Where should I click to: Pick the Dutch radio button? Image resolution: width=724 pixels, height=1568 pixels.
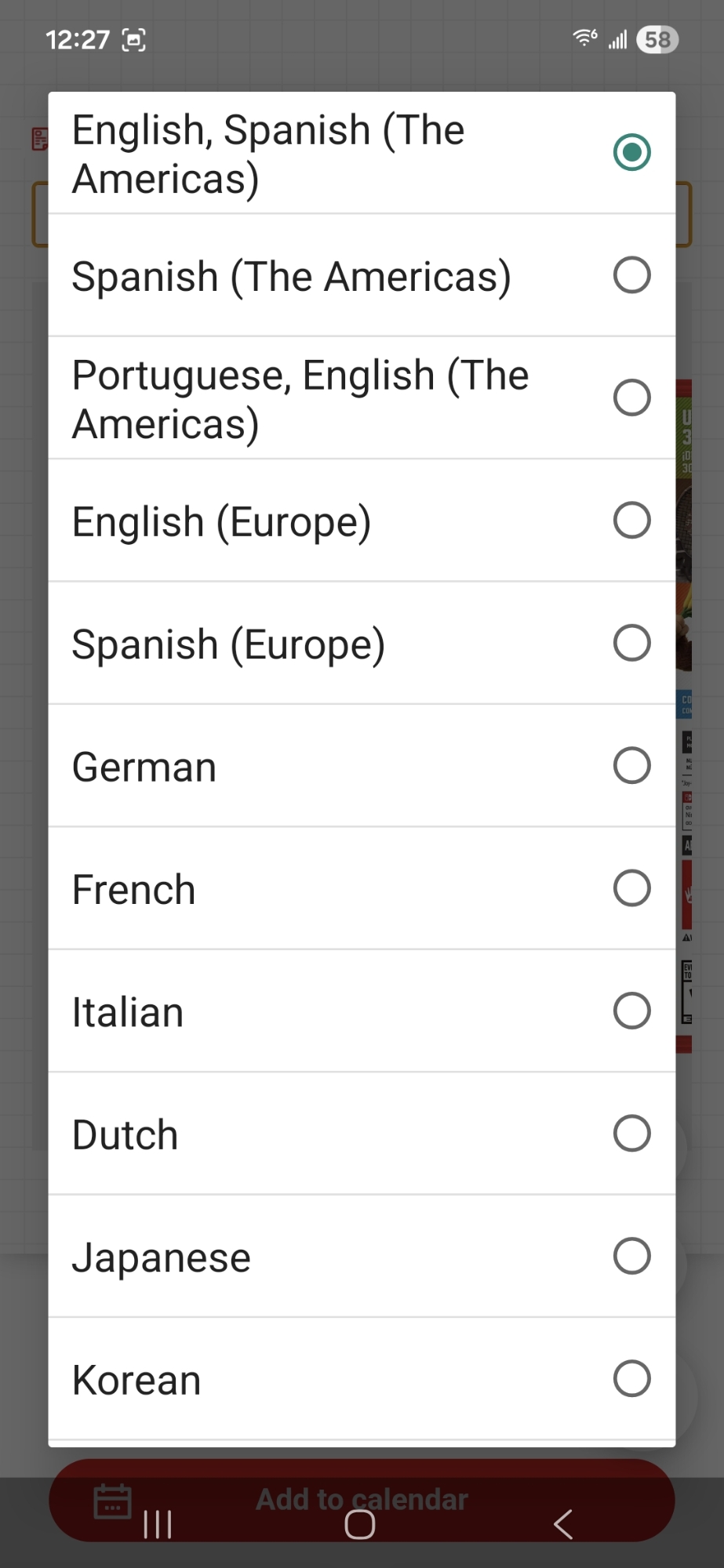[631, 1134]
